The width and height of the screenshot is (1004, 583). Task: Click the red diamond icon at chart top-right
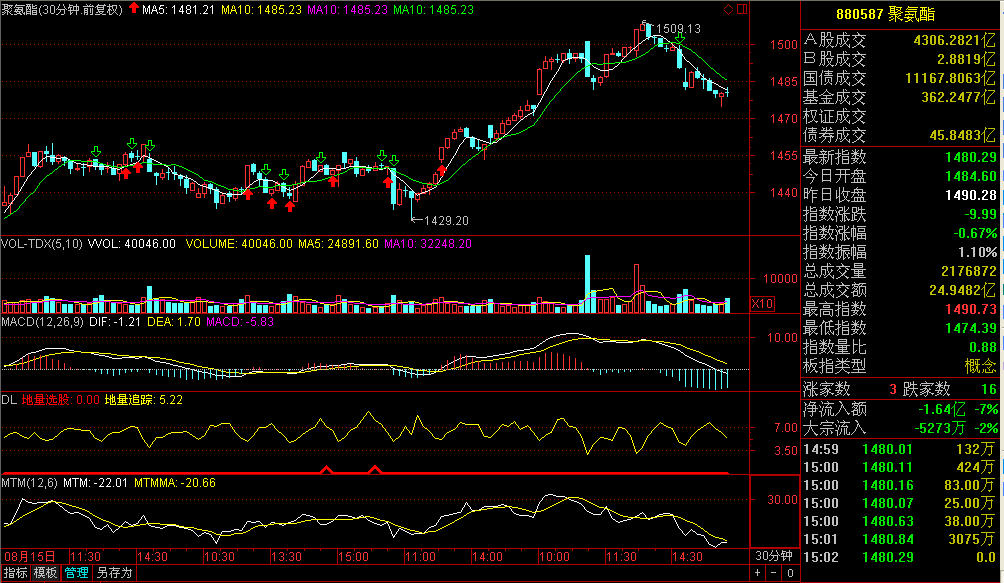[x=728, y=10]
